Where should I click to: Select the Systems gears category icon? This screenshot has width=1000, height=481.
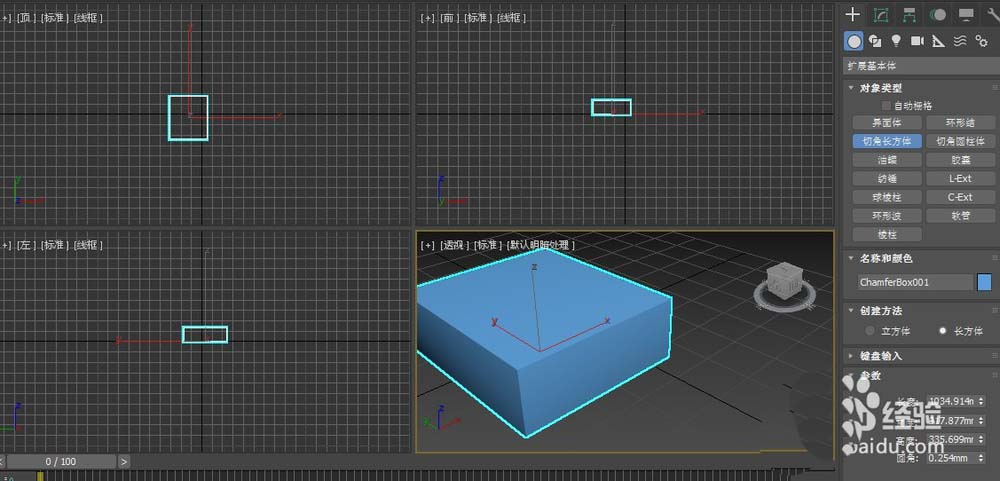(x=981, y=41)
